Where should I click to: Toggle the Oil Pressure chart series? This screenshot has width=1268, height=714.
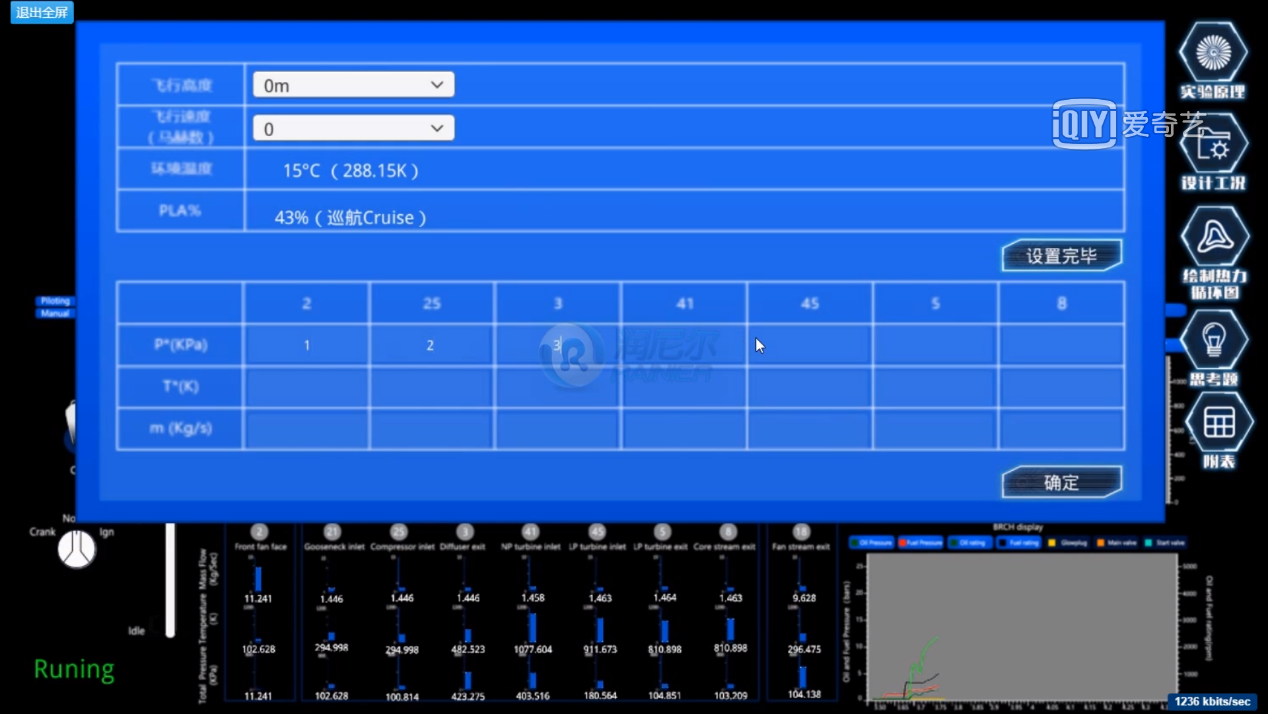coord(871,543)
